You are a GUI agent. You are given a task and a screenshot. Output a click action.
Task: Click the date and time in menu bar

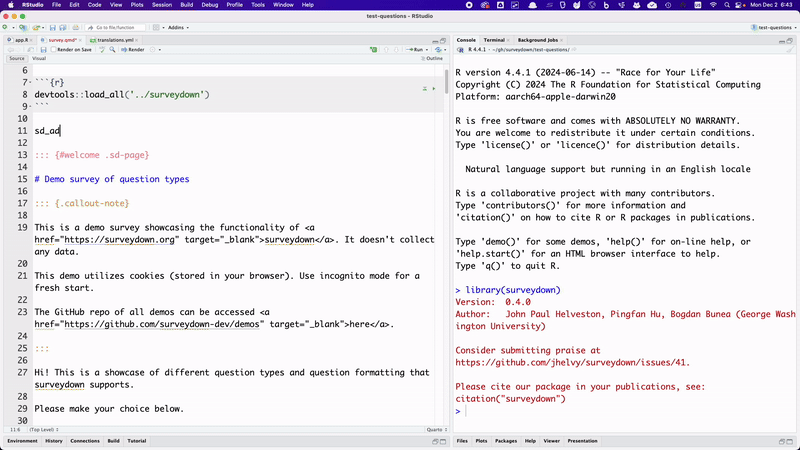point(771,5)
